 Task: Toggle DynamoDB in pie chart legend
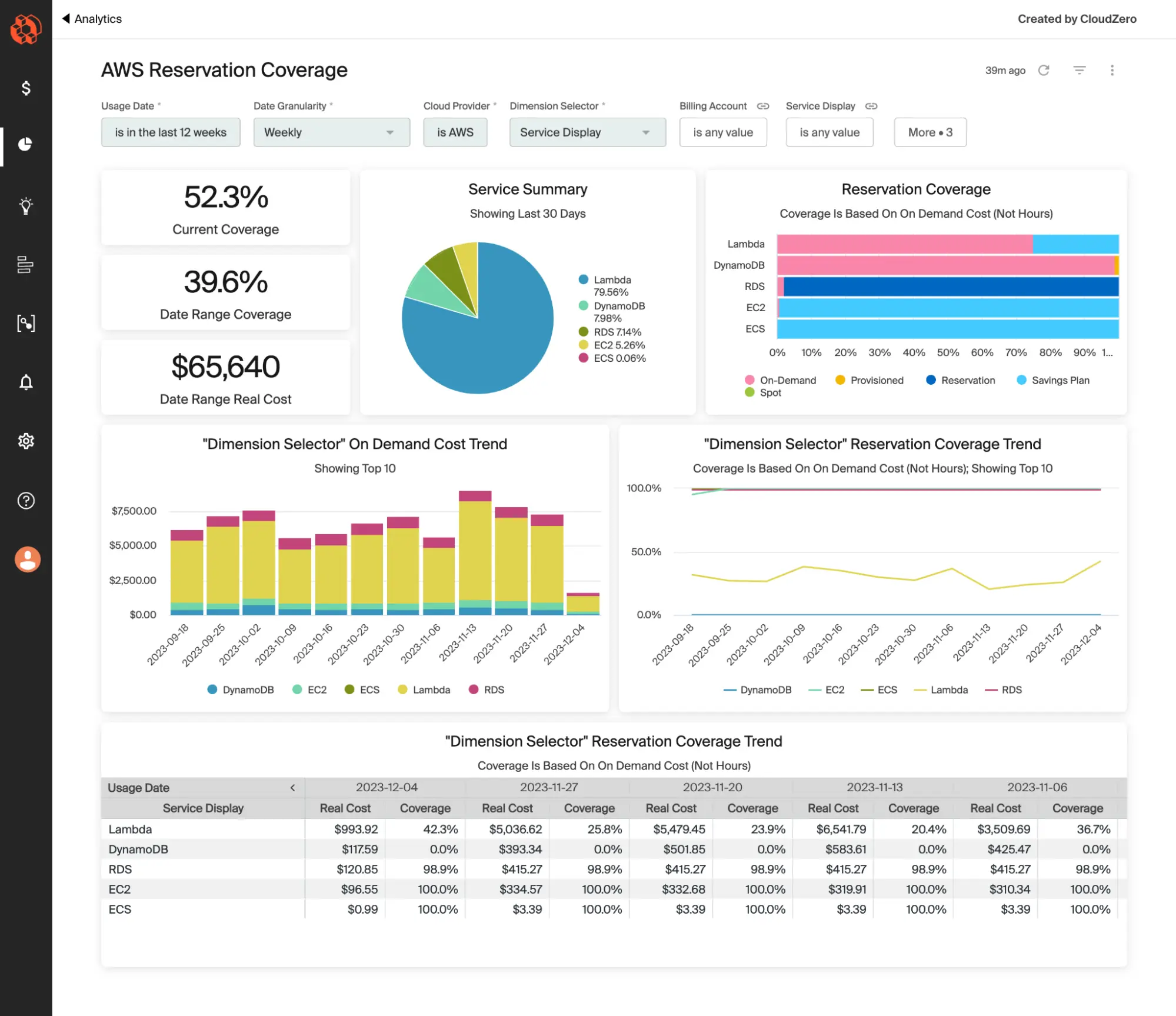click(x=612, y=312)
